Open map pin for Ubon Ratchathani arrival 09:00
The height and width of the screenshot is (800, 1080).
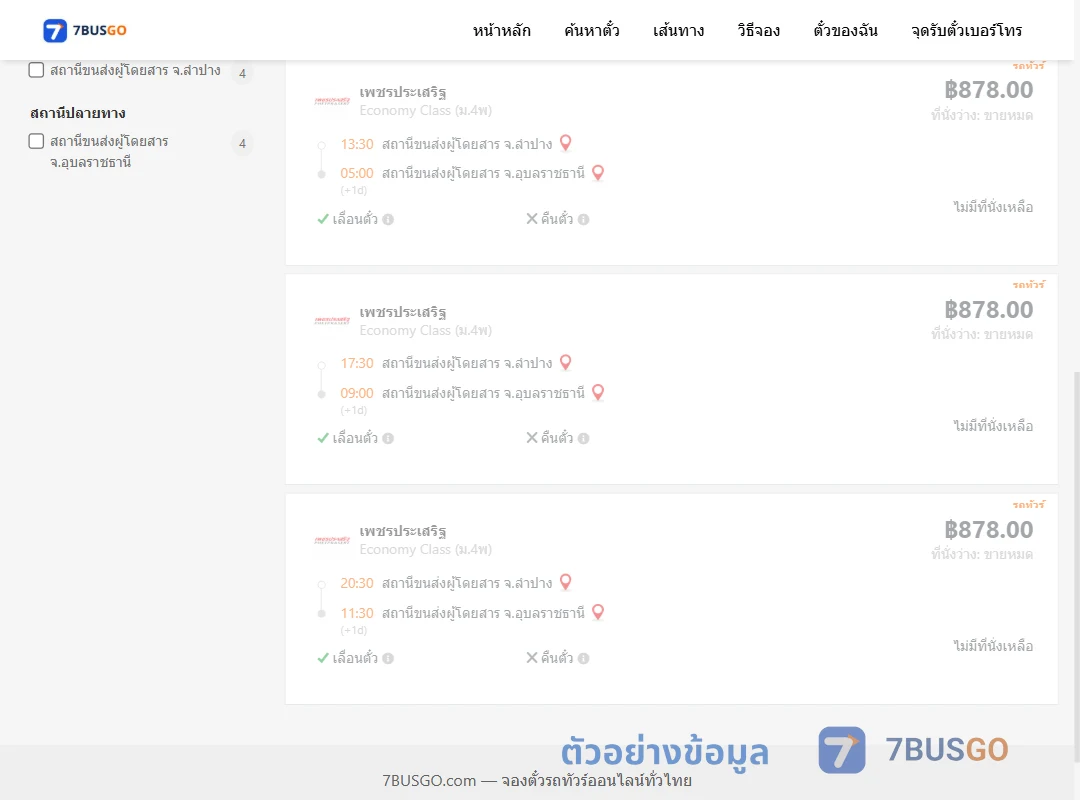pyautogui.click(x=598, y=393)
